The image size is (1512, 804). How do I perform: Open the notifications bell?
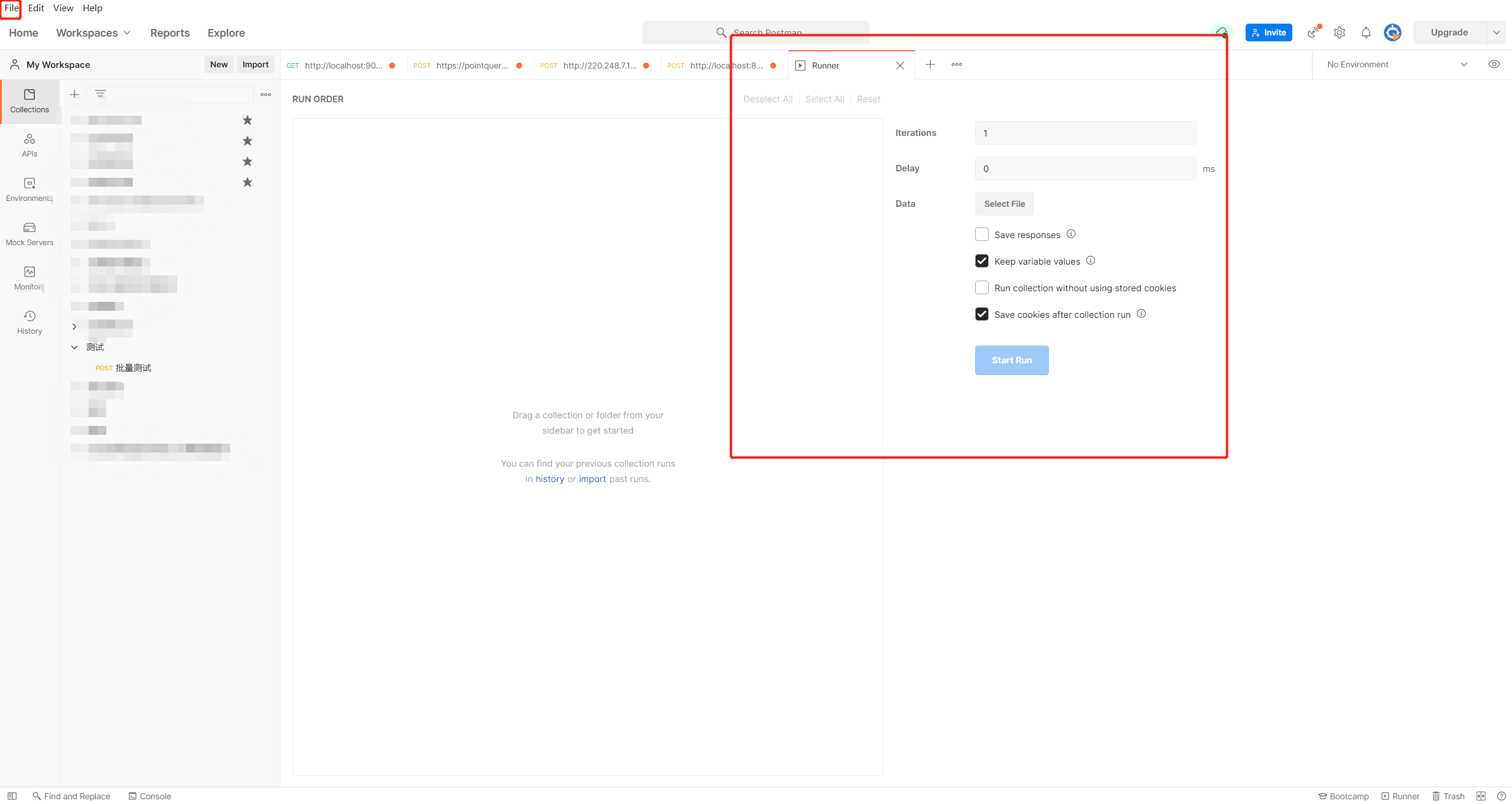point(1366,32)
